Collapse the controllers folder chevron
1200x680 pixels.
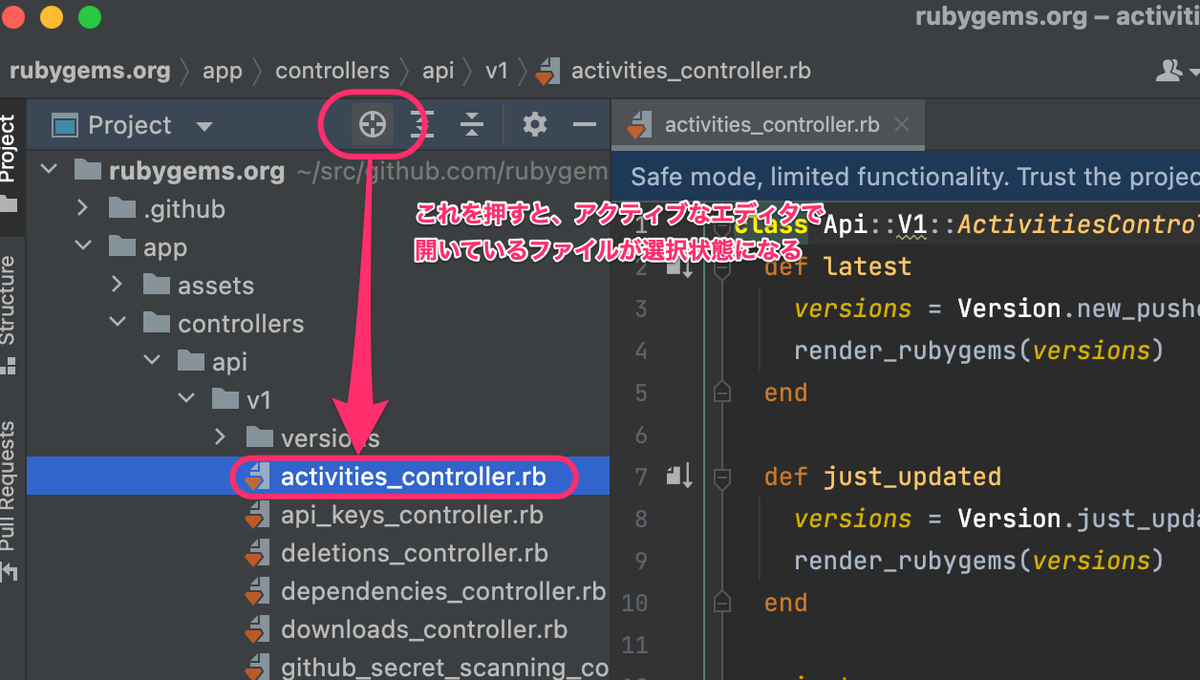point(118,323)
